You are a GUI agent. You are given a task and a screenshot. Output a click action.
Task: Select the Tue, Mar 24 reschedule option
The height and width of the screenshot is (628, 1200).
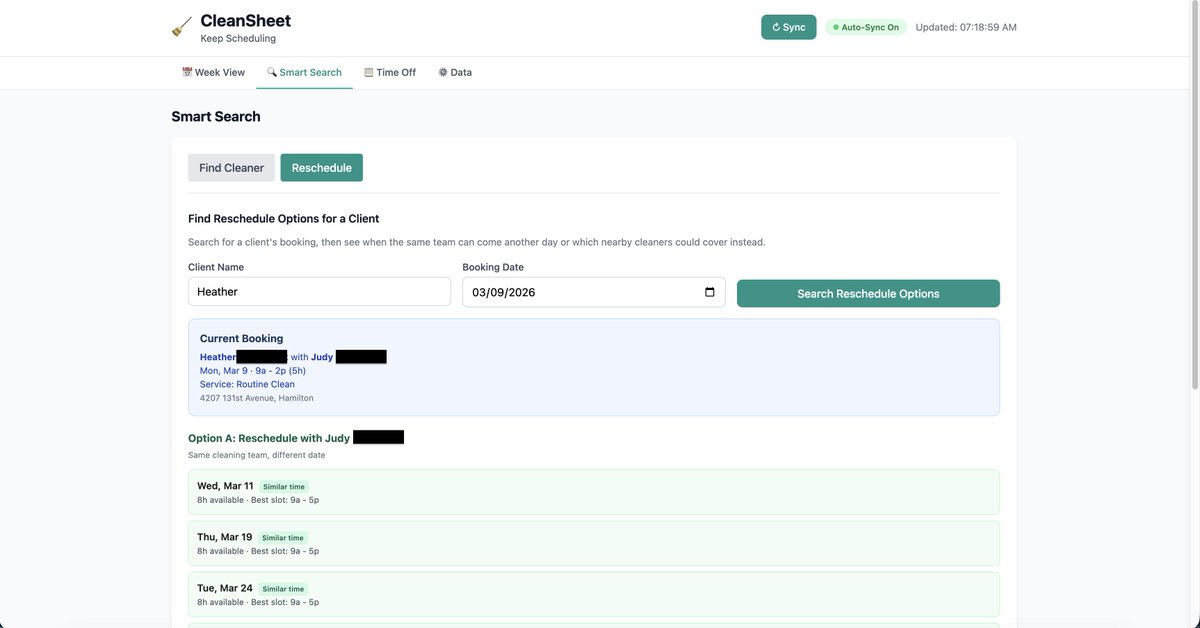tap(594, 594)
